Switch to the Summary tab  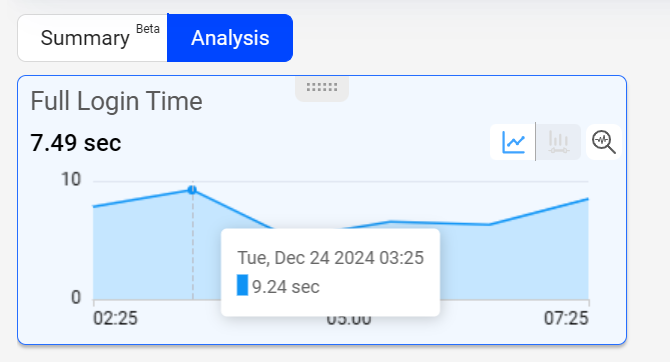tap(92, 38)
